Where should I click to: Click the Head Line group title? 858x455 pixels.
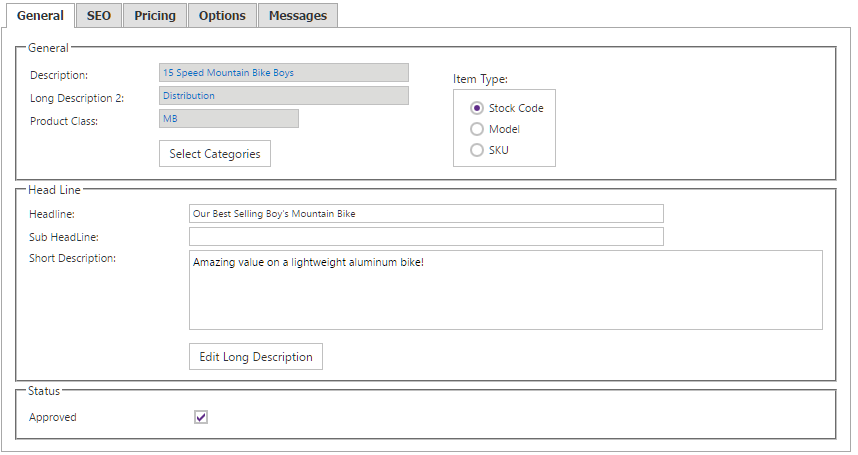(55, 189)
